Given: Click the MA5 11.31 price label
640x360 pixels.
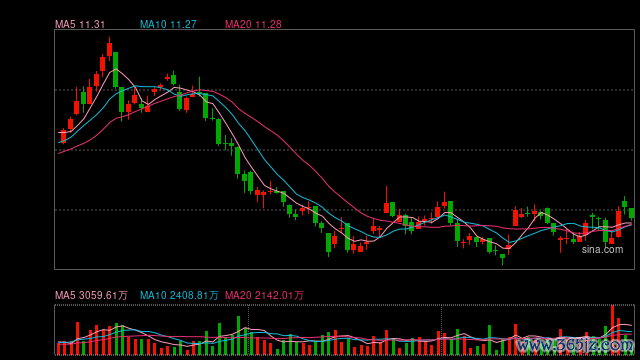Looking at the screenshot, I should [x=80, y=24].
